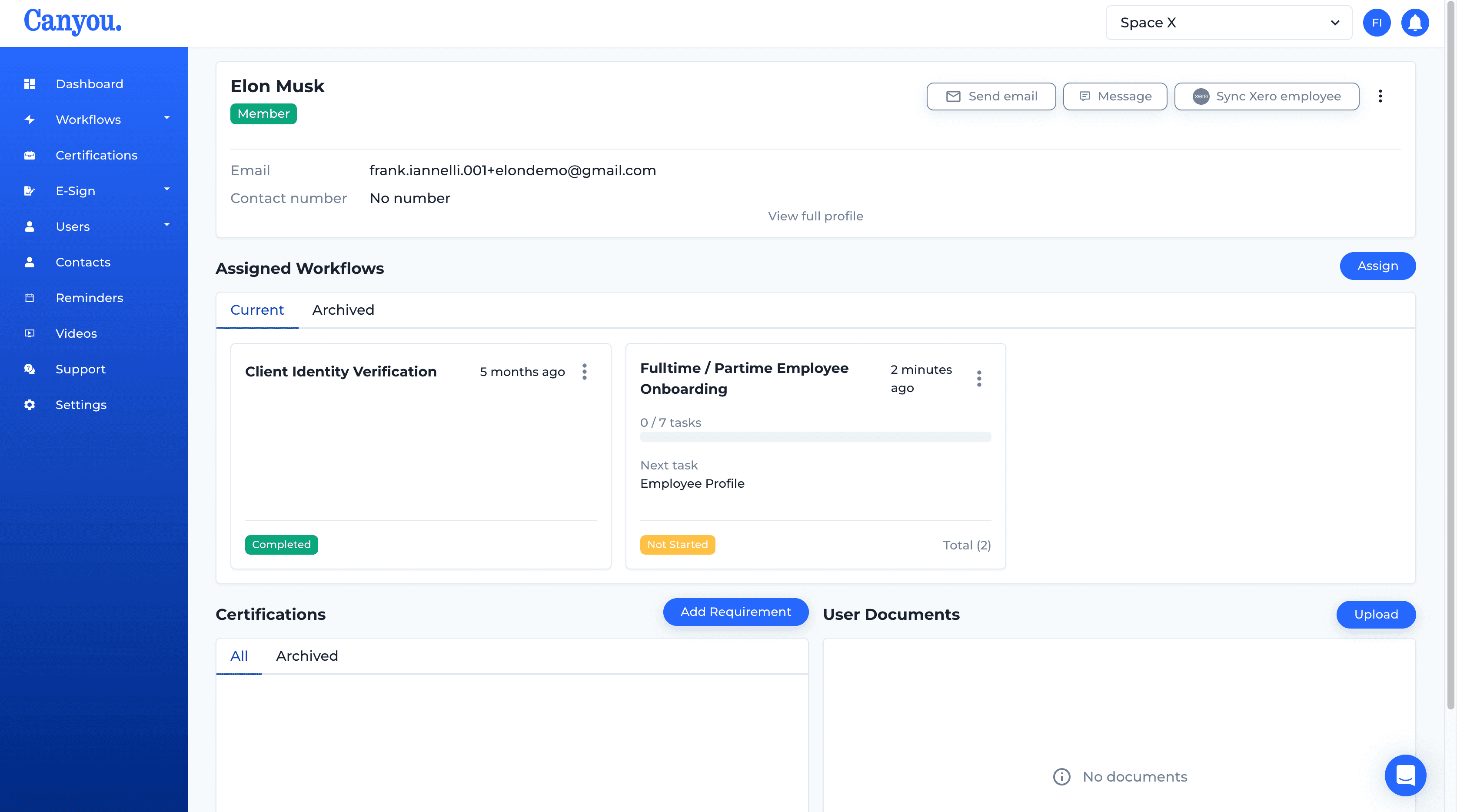The height and width of the screenshot is (812, 1457).
Task: Click the Reminders calendar icon
Action: [x=30, y=297]
